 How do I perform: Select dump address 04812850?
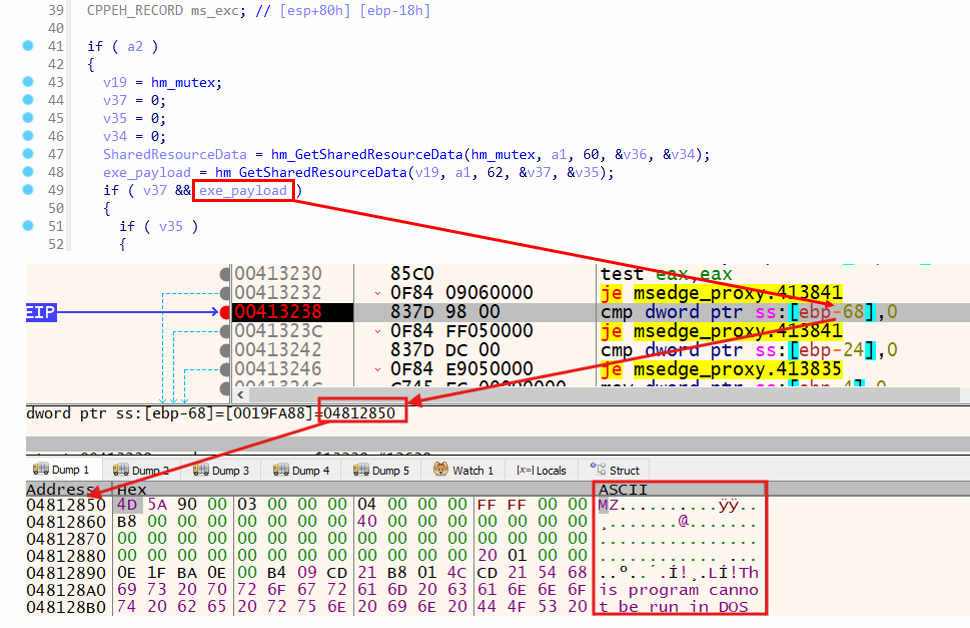pyautogui.click(x=66, y=505)
